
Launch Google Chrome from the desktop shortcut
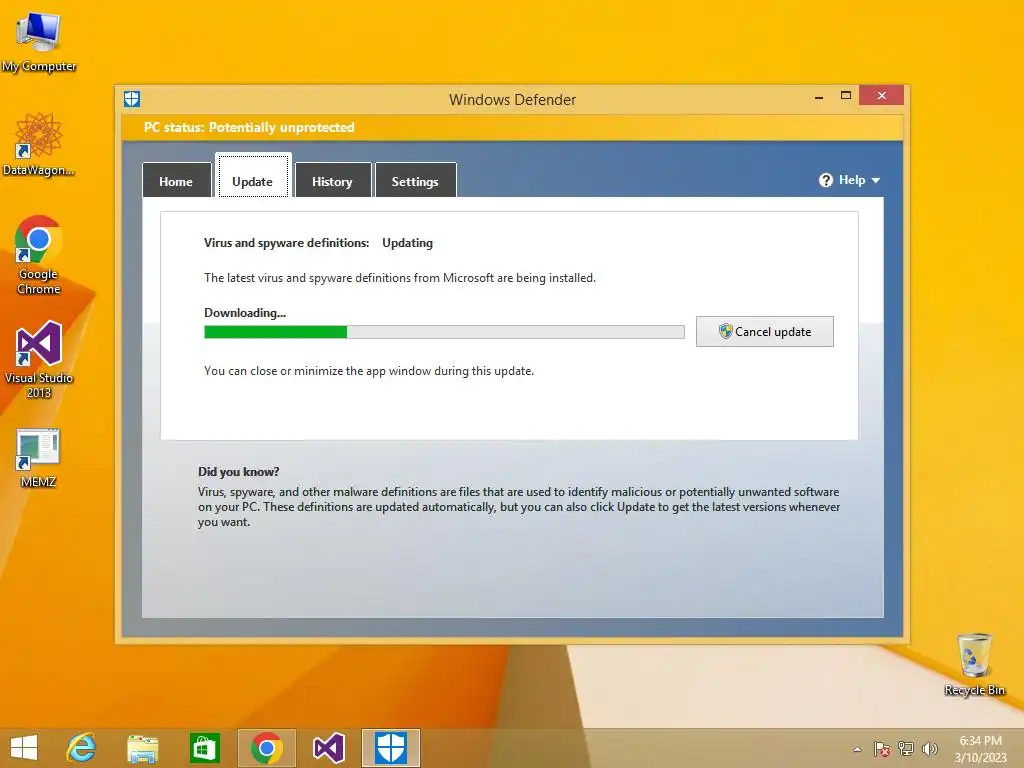(x=39, y=255)
